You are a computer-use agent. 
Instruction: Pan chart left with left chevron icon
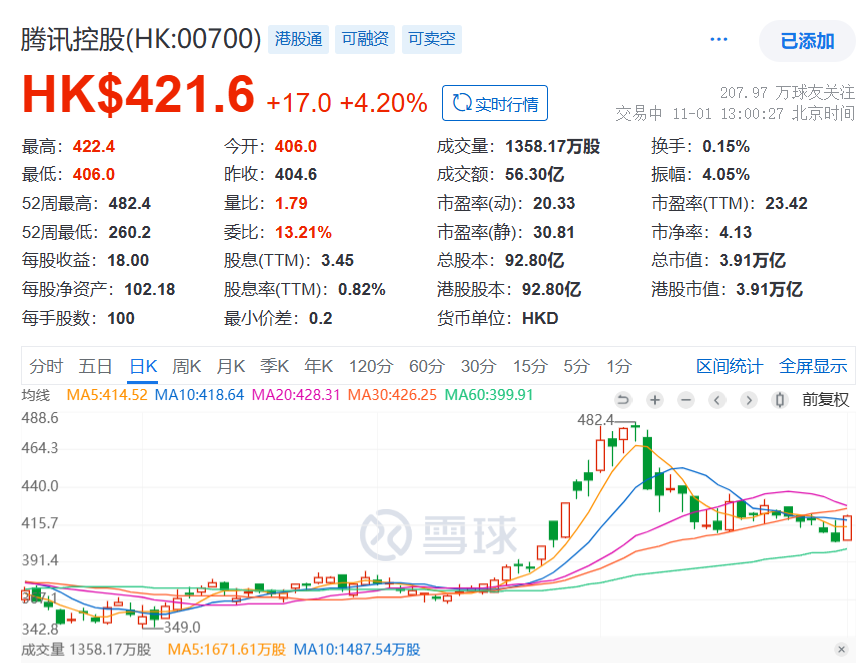(x=717, y=399)
